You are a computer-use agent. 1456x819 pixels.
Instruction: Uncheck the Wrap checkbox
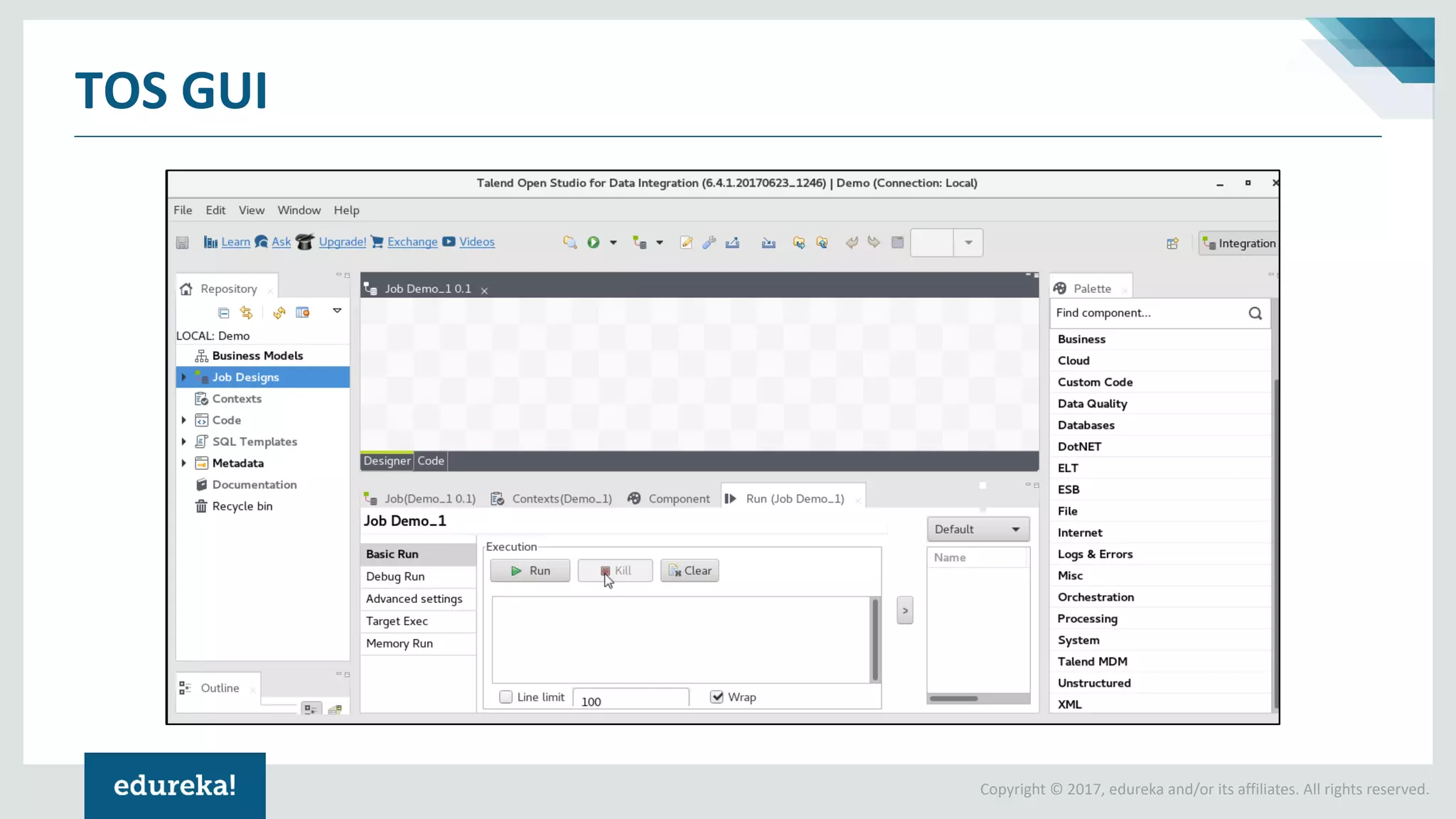click(717, 697)
